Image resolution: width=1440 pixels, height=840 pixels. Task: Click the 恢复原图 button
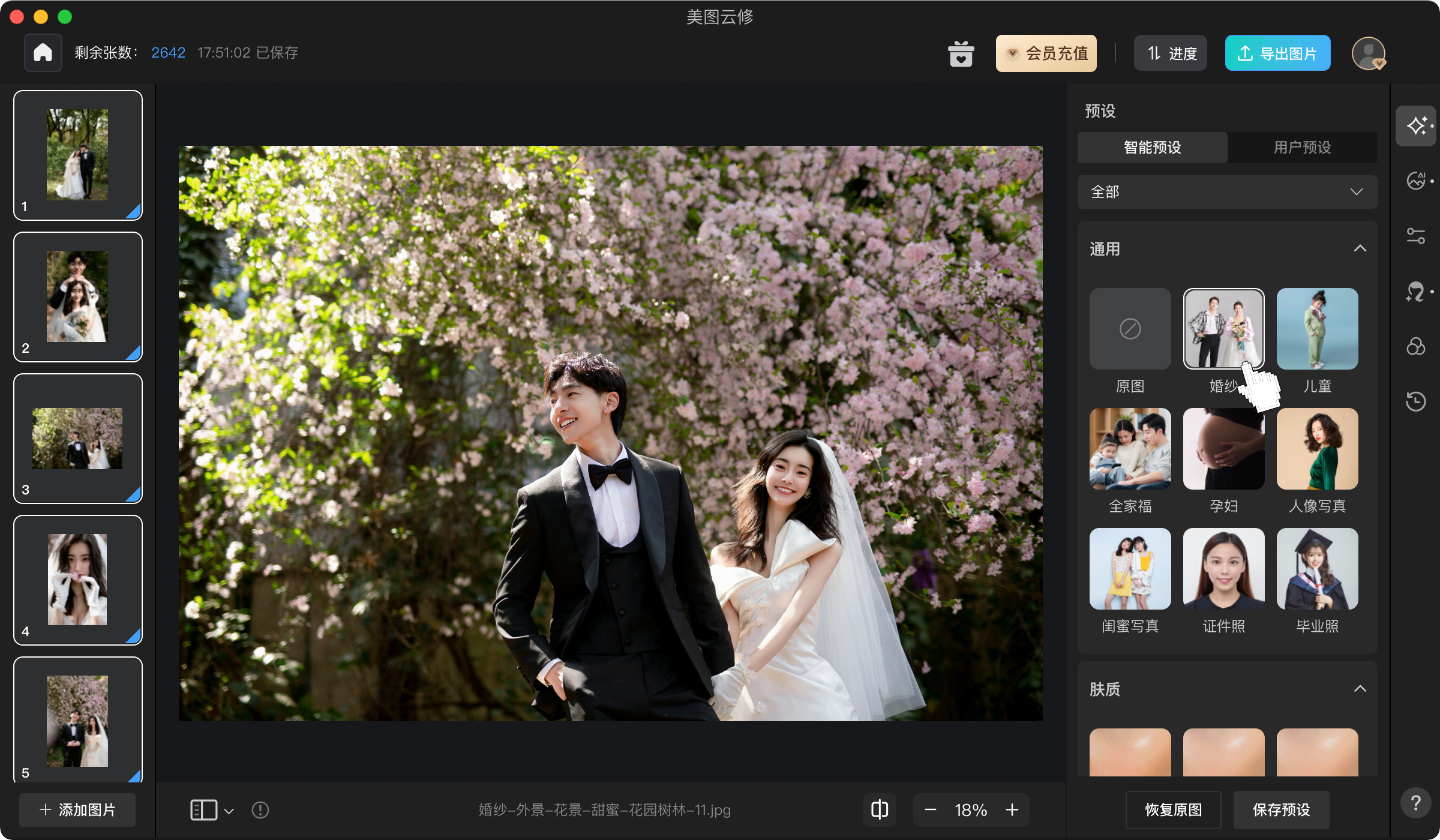(x=1173, y=810)
